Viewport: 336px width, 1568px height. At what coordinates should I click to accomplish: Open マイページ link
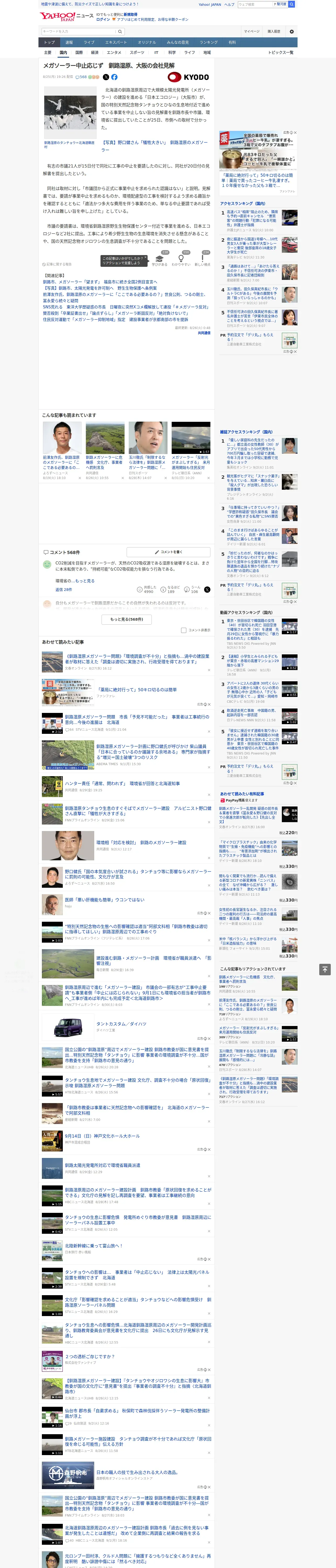(251, 32)
